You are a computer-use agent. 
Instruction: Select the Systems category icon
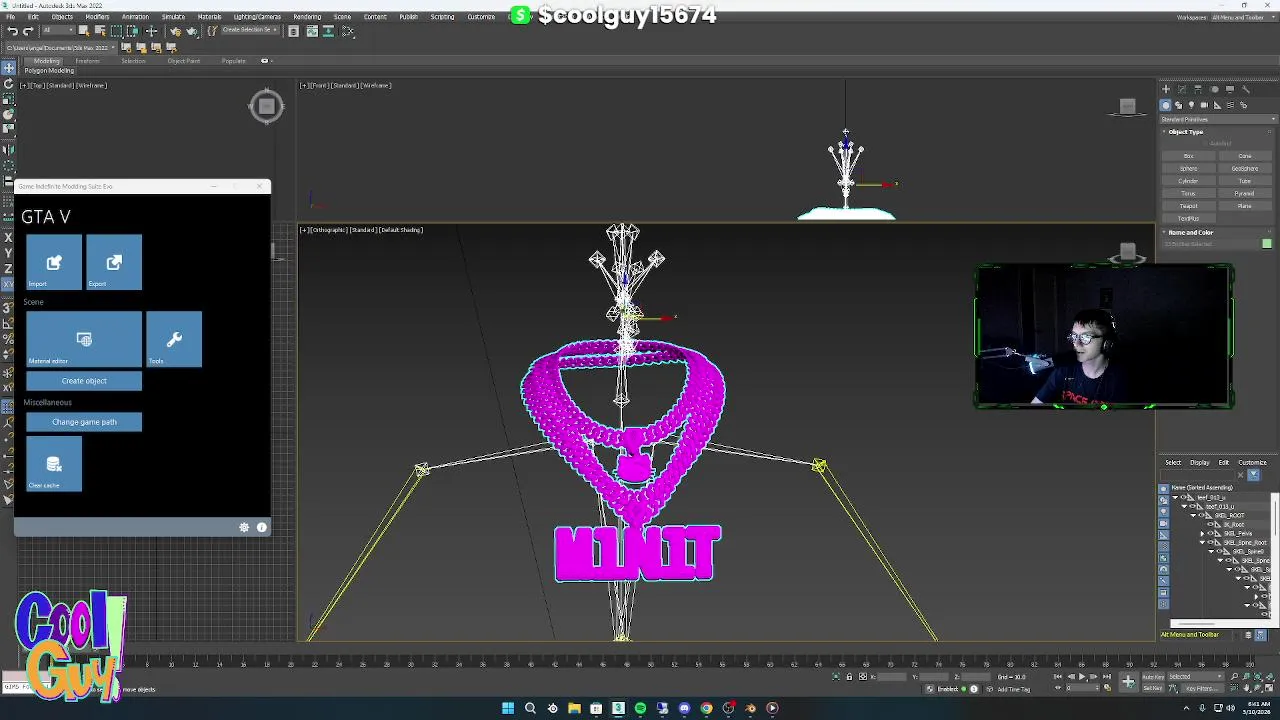click(x=1243, y=105)
